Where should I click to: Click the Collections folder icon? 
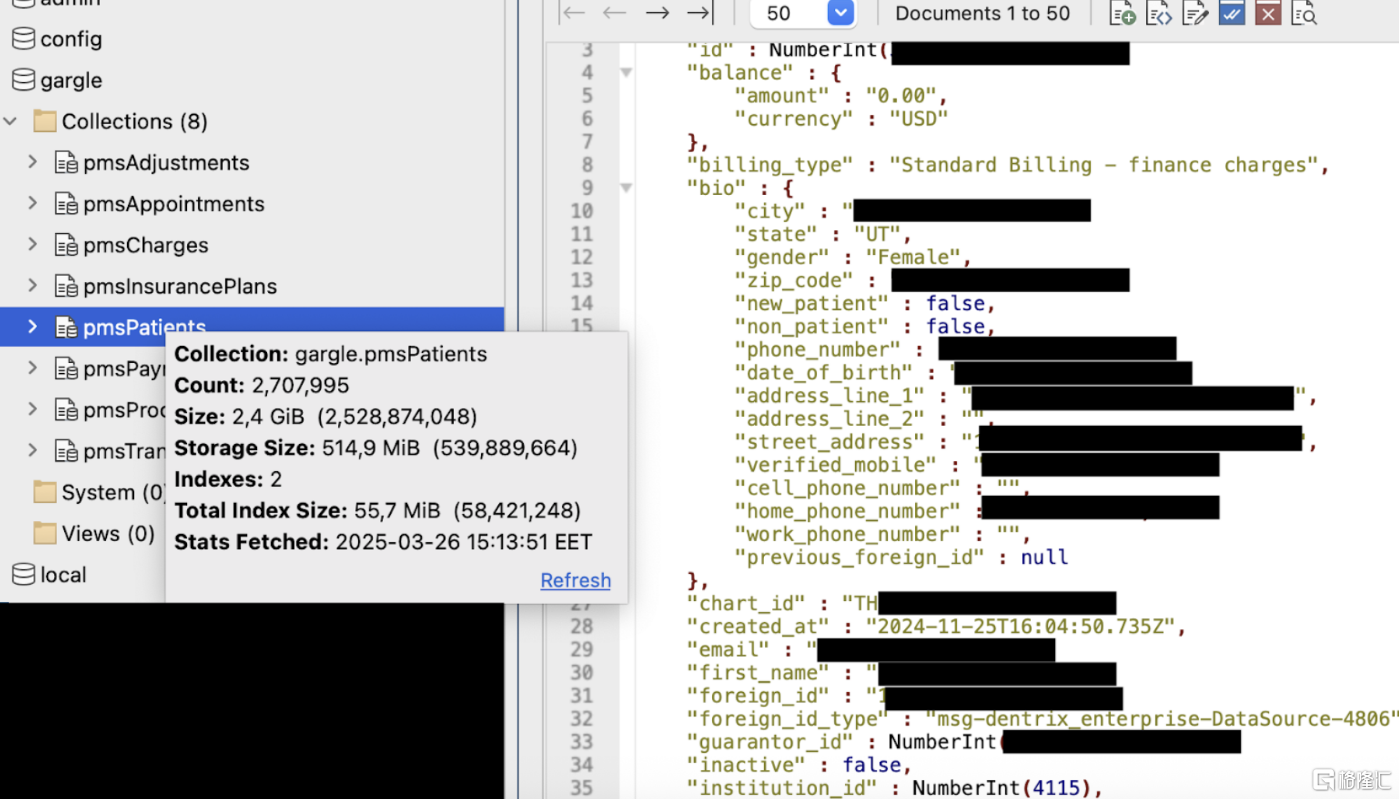click(x=45, y=121)
